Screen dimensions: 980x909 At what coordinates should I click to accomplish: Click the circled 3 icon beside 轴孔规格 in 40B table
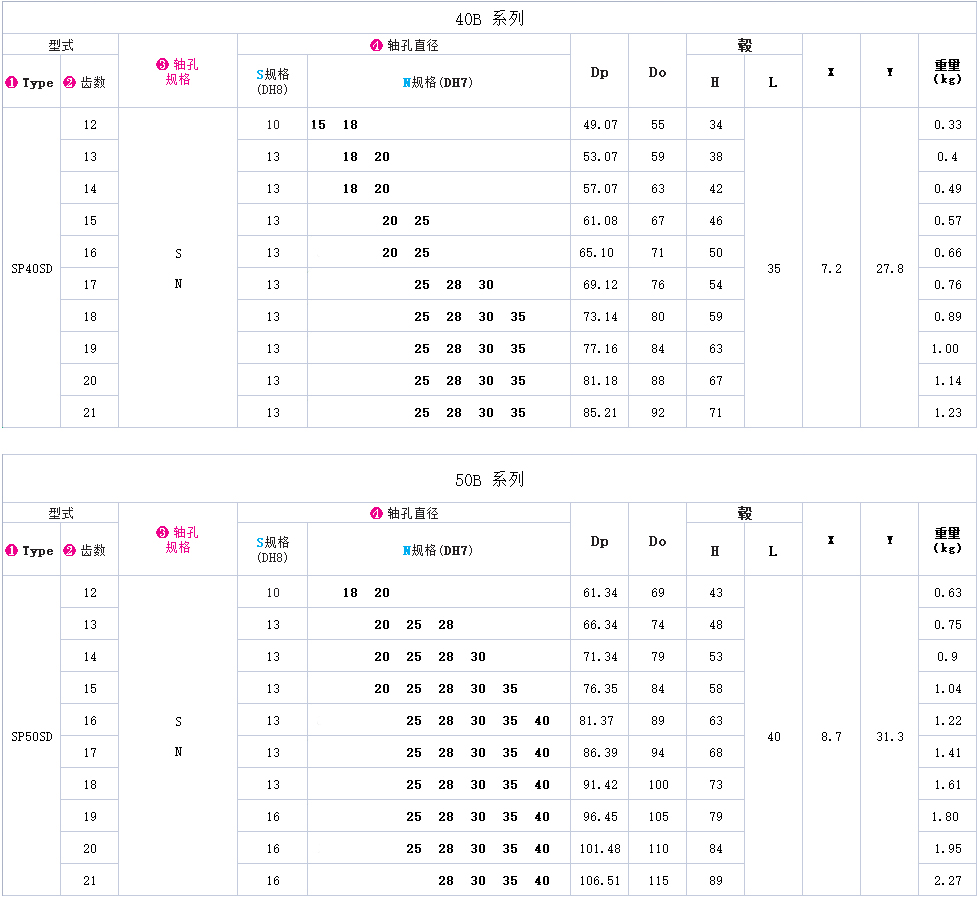click(163, 65)
